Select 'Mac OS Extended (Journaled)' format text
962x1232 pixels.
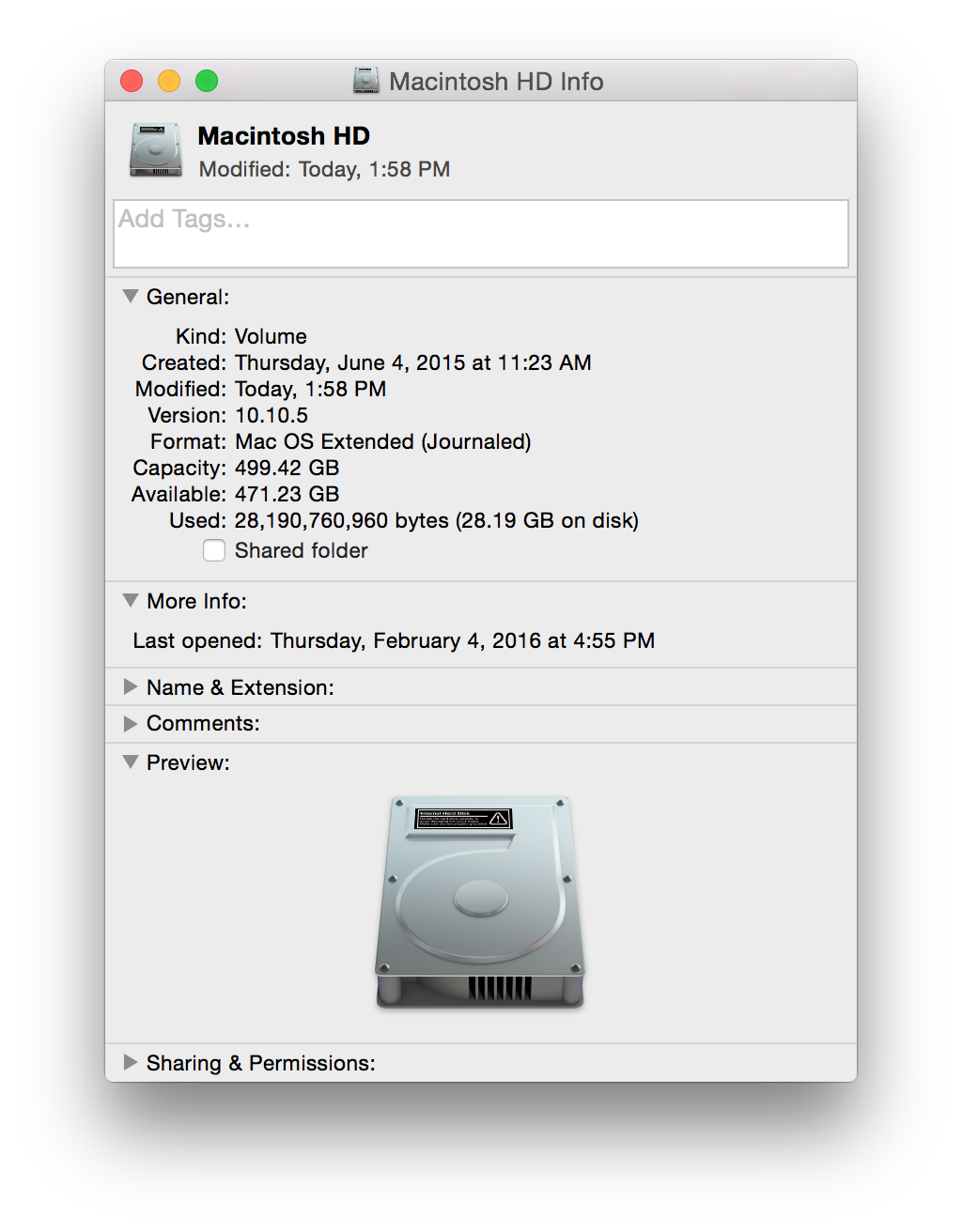(x=383, y=441)
